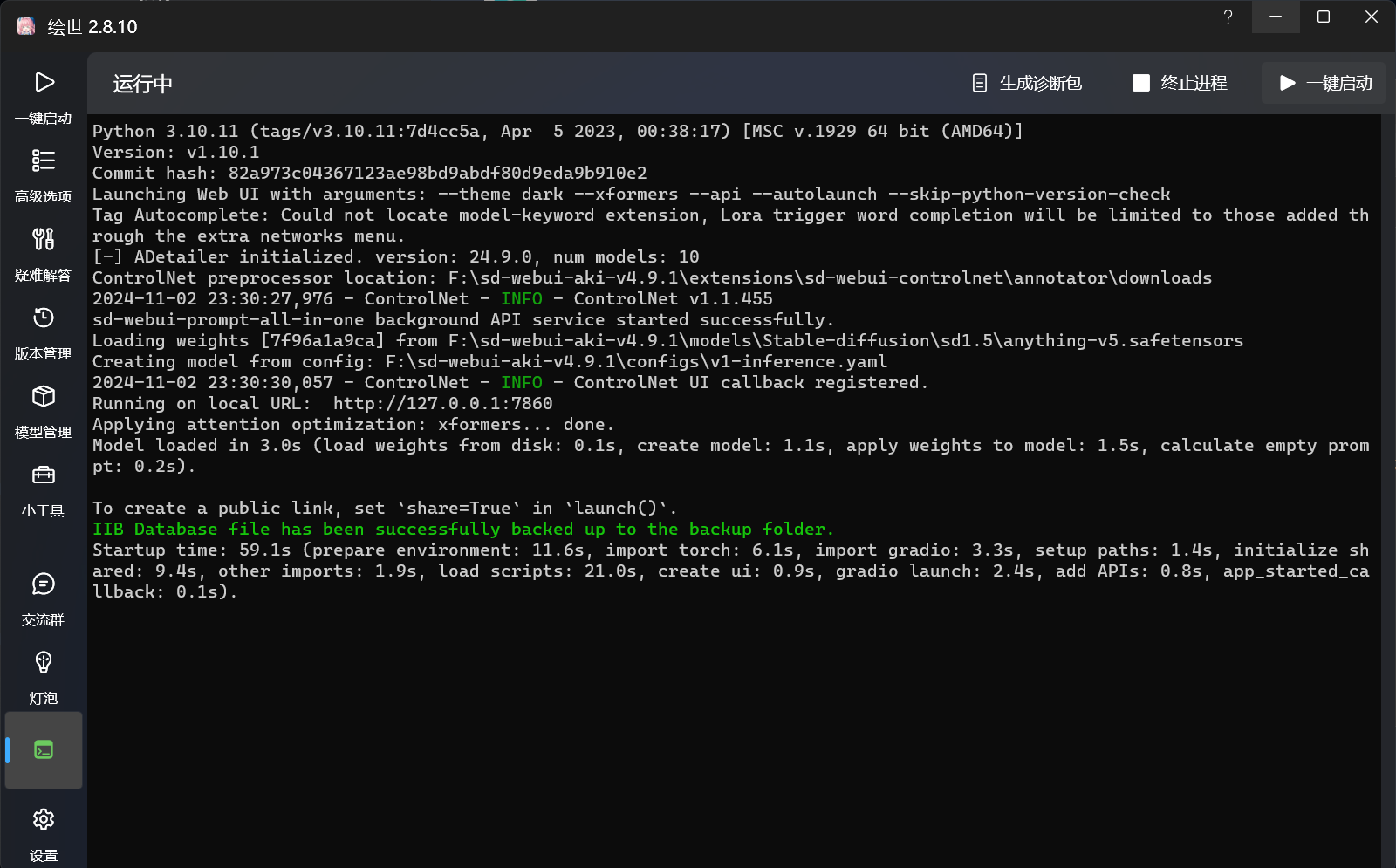Click the ControlNet preprocessor location line
1396x868 pixels.
pos(653,278)
